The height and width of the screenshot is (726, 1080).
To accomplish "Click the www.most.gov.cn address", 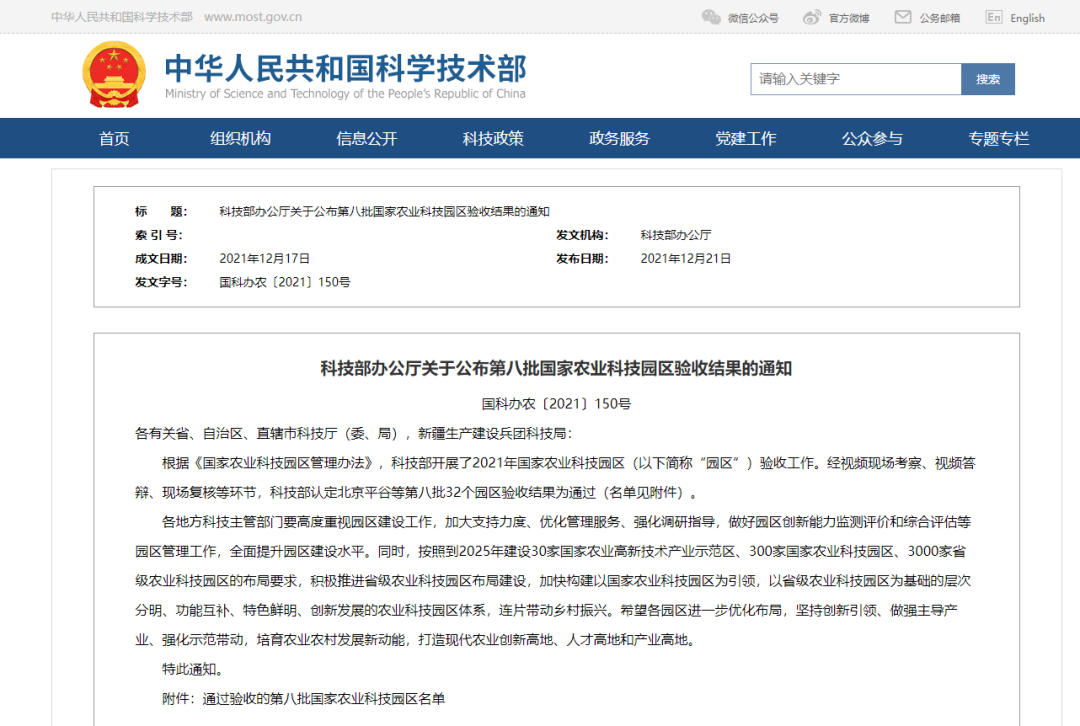I will tap(253, 17).
